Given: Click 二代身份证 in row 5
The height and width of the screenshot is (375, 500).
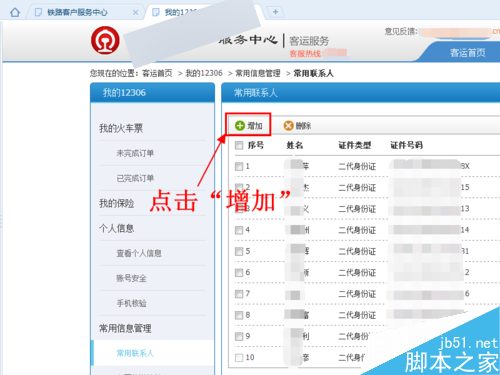Looking at the screenshot, I should pos(357,251).
